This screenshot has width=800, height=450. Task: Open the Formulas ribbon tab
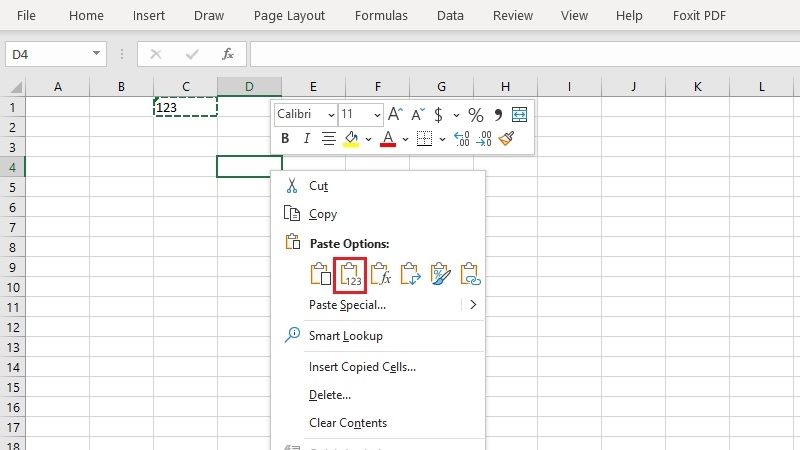[x=381, y=15]
